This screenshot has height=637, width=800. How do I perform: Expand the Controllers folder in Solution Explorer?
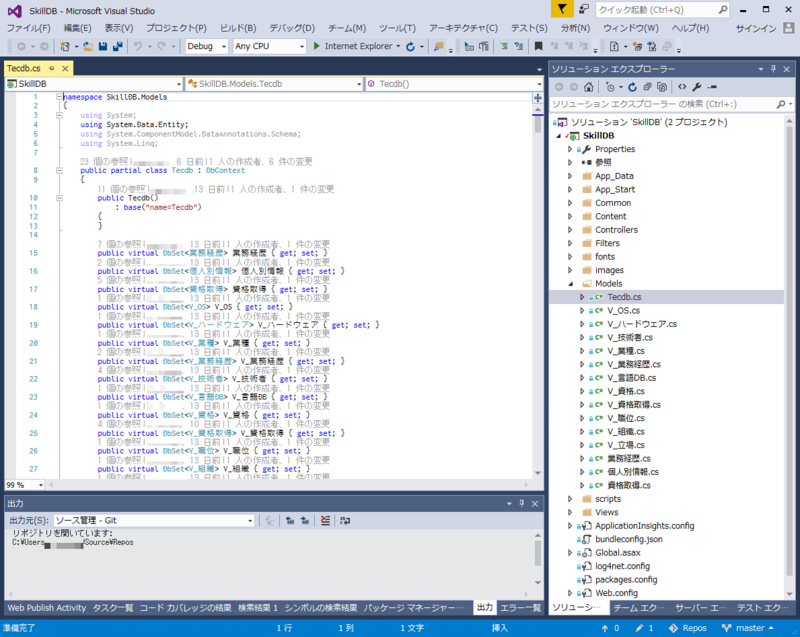pos(570,230)
